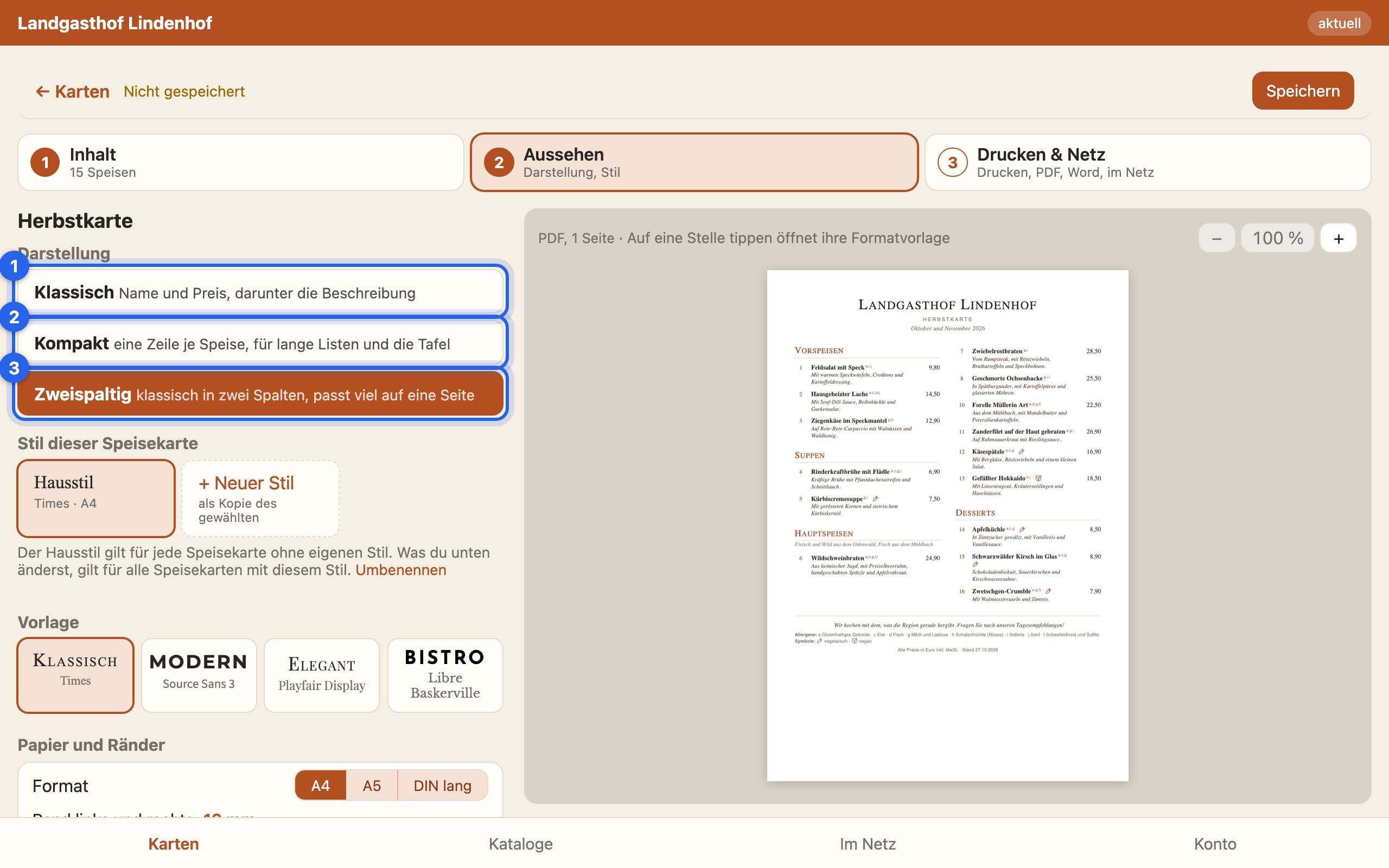Click the Suppen heading in the preview
Image resolution: width=1389 pixels, height=868 pixels.
point(810,455)
